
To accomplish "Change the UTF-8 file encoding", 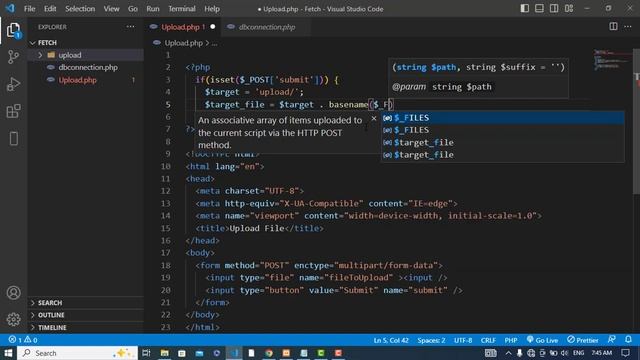I will click(x=463, y=340).
